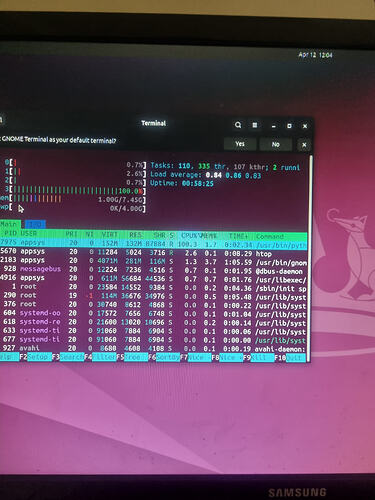Maximize the Terminal window
This screenshot has width=375, height=500.
pyautogui.click(x=289, y=126)
